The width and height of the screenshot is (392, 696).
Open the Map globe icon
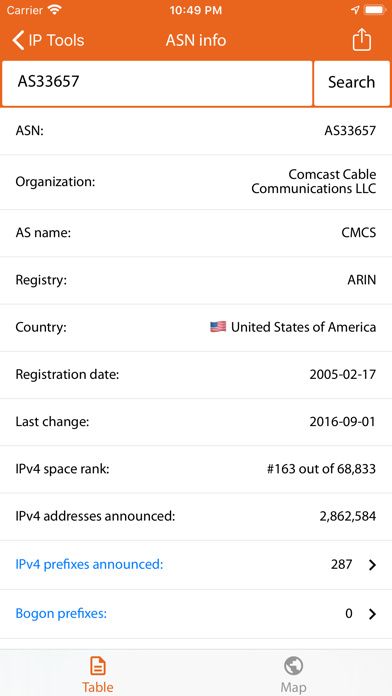click(x=293, y=666)
